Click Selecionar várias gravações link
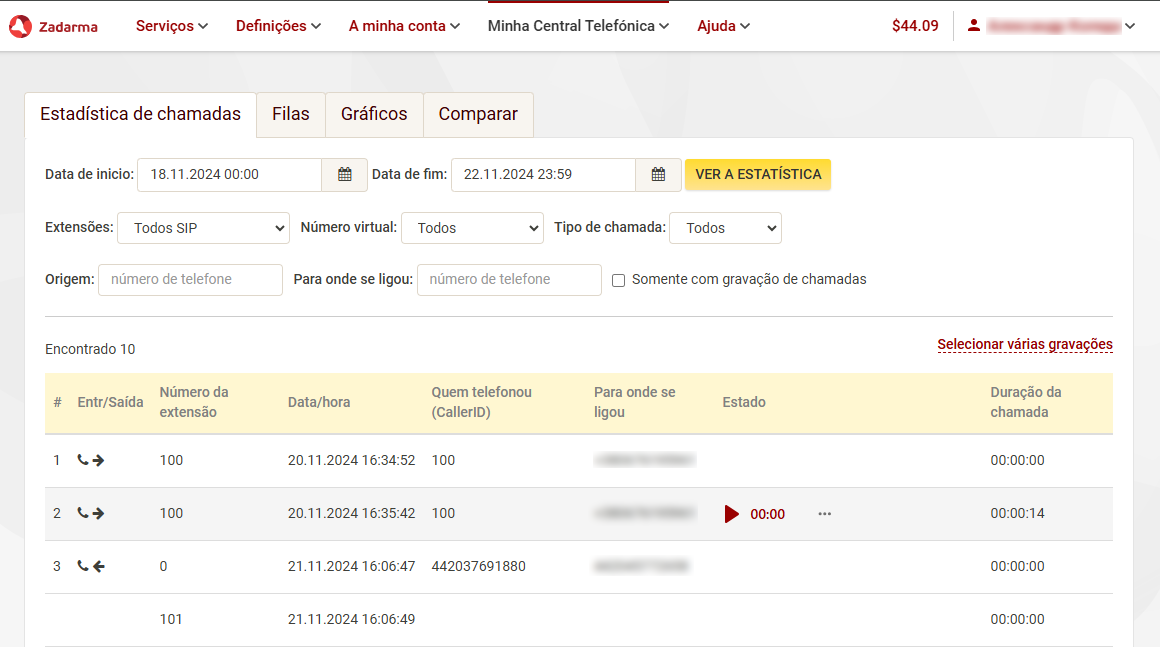This screenshot has height=647, width=1160. (x=1025, y=345)
